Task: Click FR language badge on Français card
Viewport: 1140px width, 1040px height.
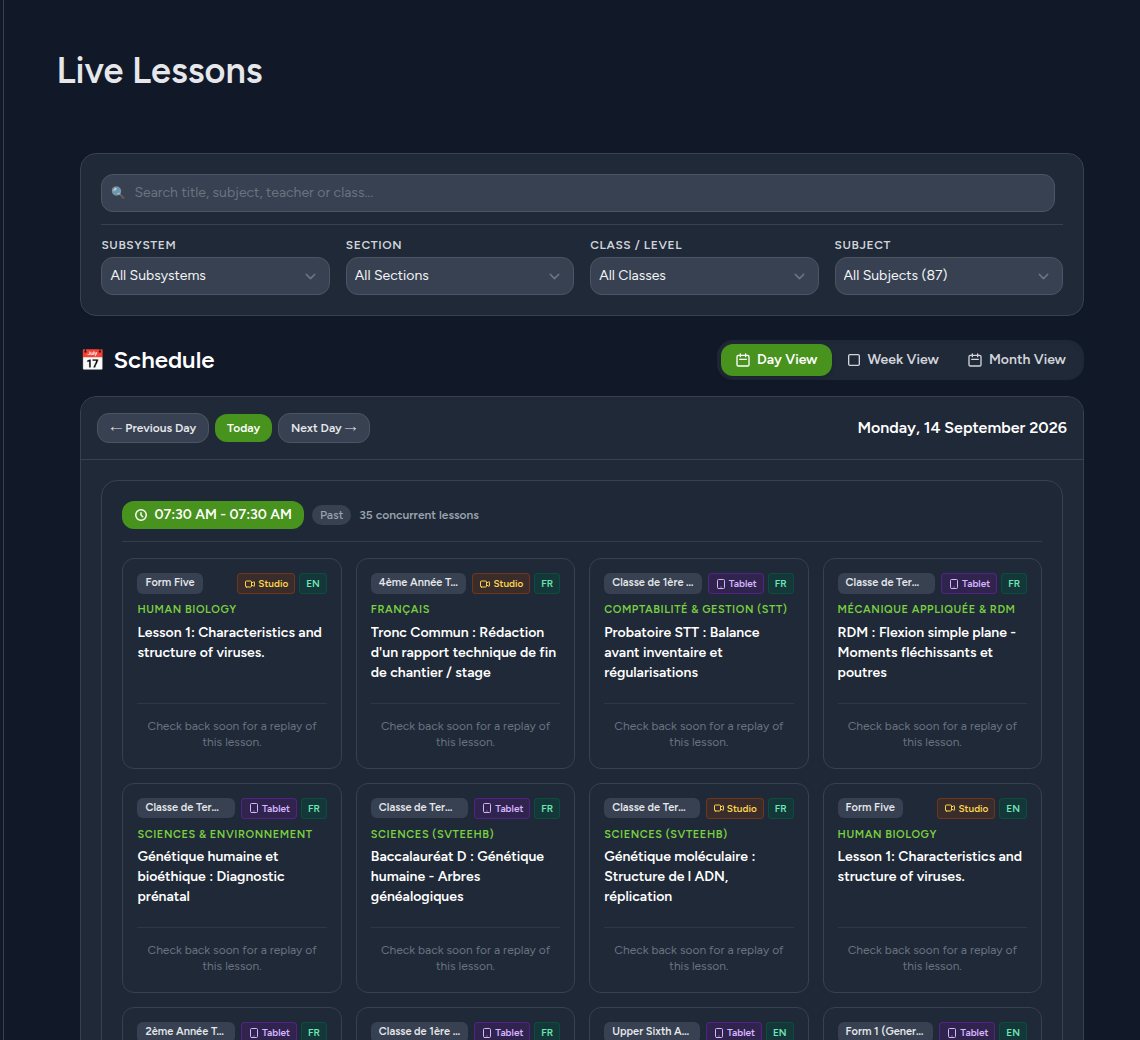Action: click(547, 583)
